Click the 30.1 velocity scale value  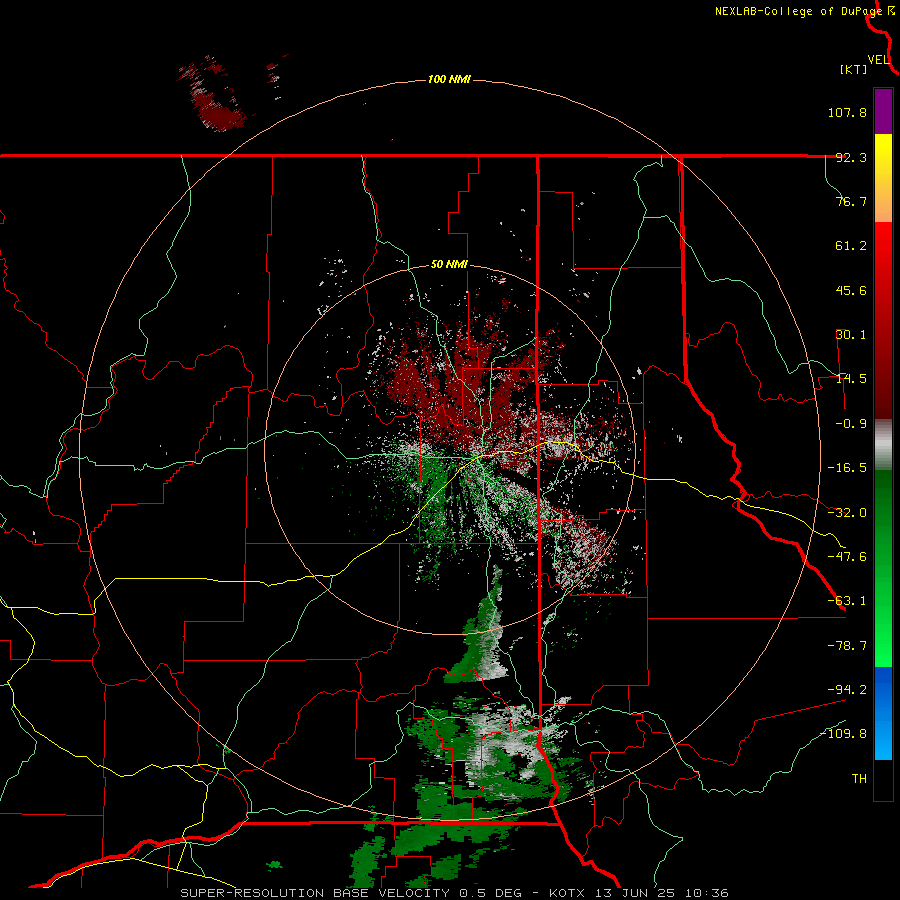pos(851,335)
